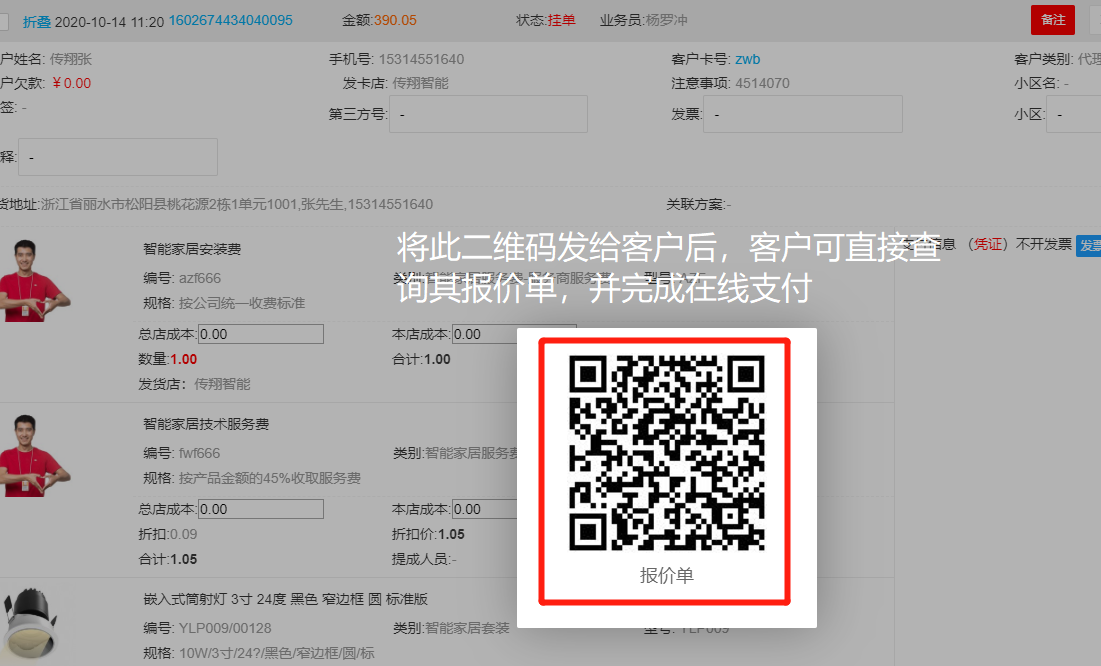Click the 报价单 label under QR code
This screenshot has width=1101, height=666.
coord(666,575)
